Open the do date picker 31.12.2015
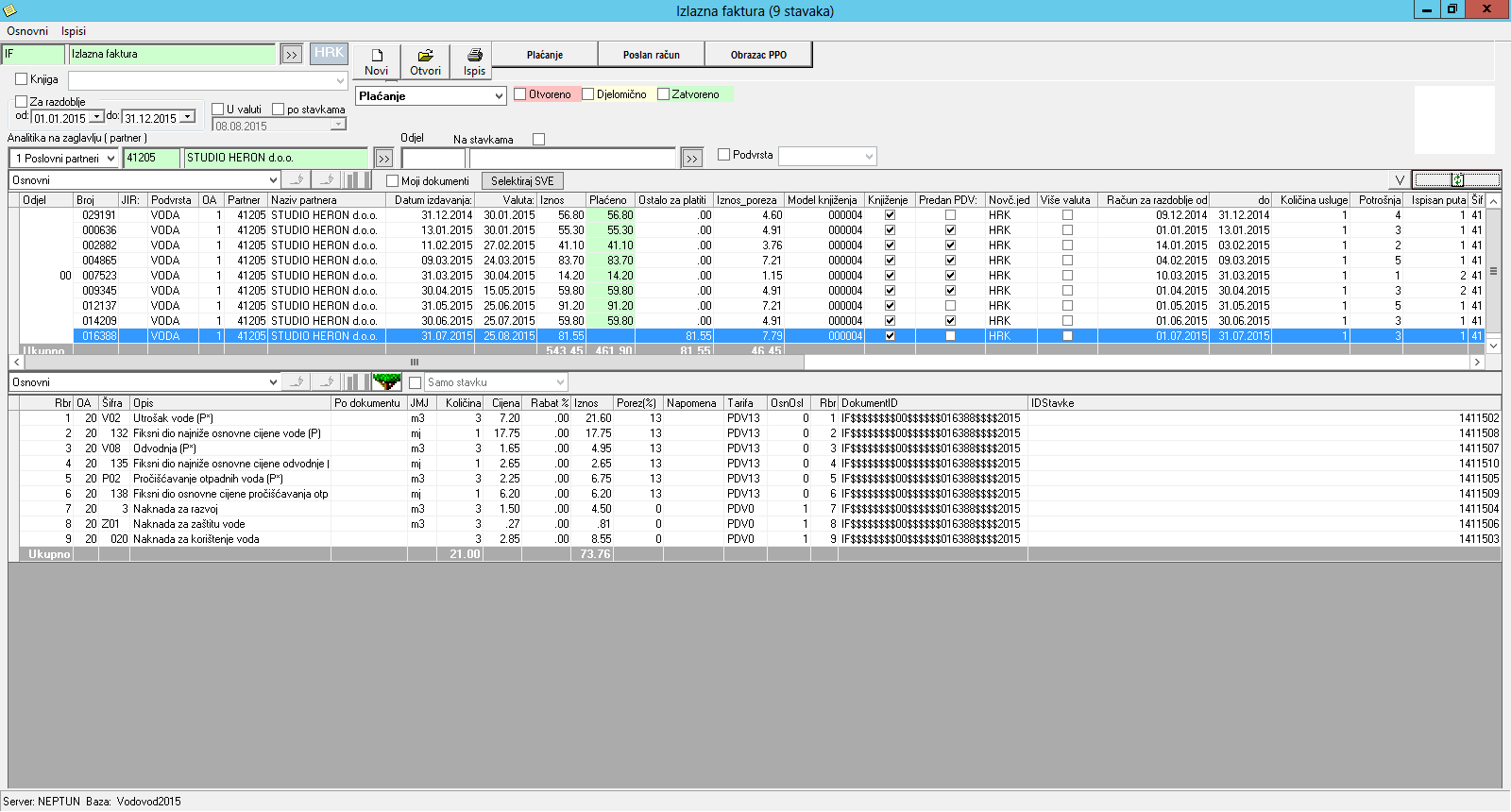Screen dimensions: 1511x812 [x=187, y=117]
